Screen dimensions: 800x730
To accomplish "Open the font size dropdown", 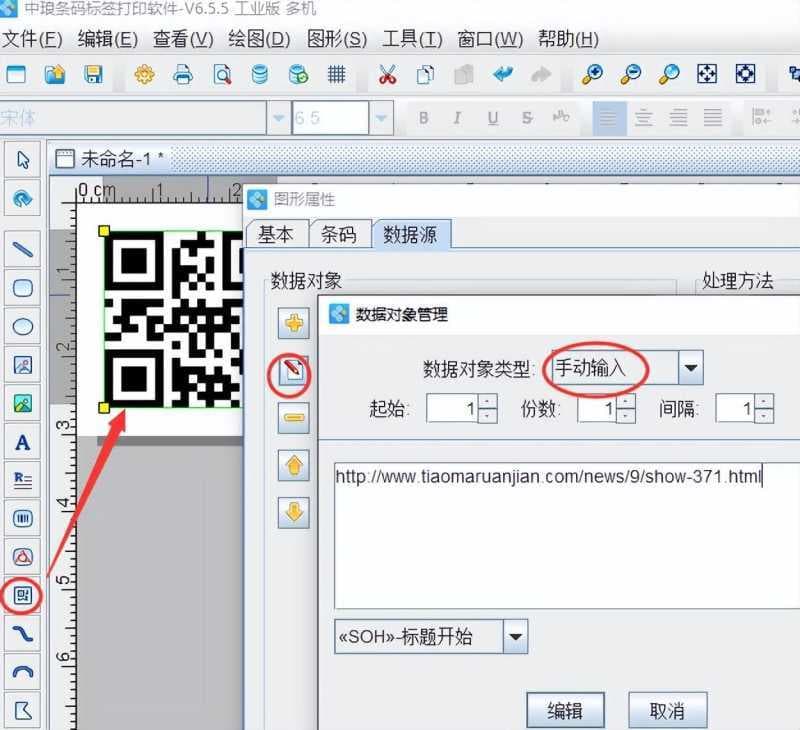I will coord(380,118).
